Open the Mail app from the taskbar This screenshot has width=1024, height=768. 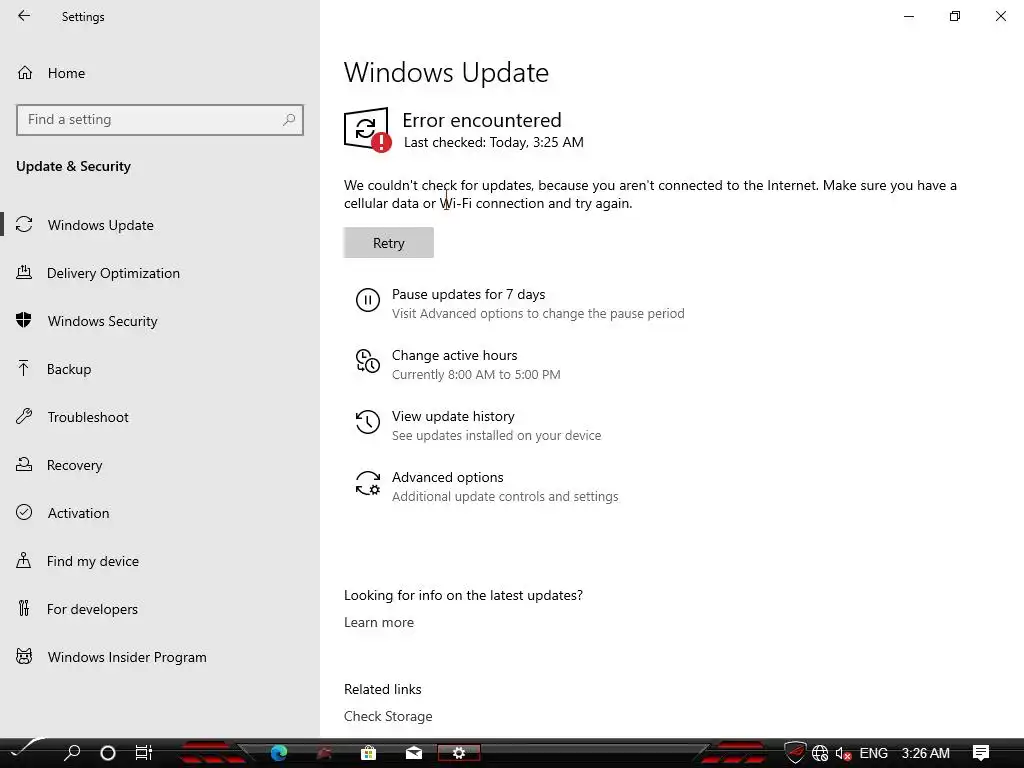(413, 753)
